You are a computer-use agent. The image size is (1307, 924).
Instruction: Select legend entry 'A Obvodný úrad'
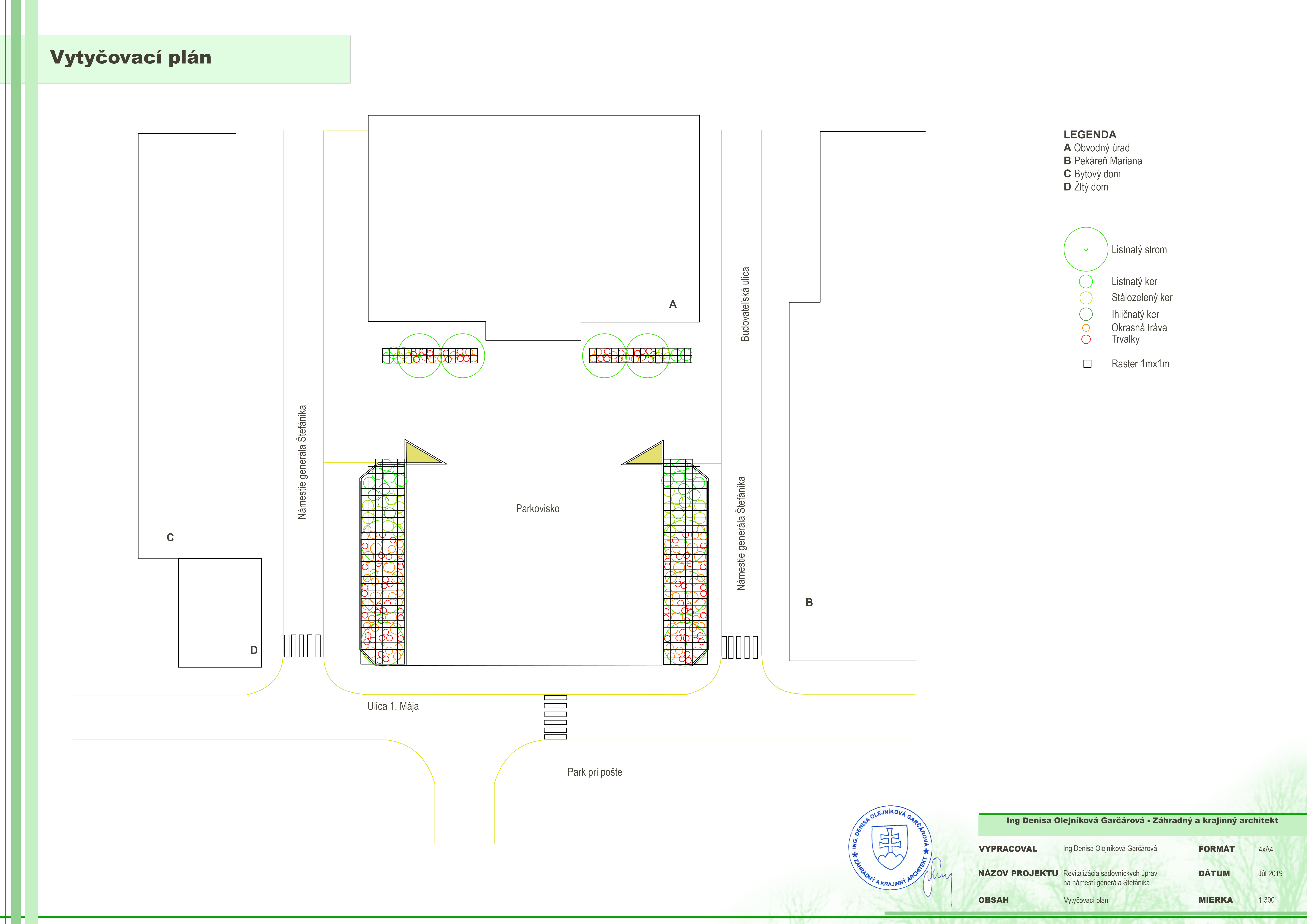click(1096, 148)
